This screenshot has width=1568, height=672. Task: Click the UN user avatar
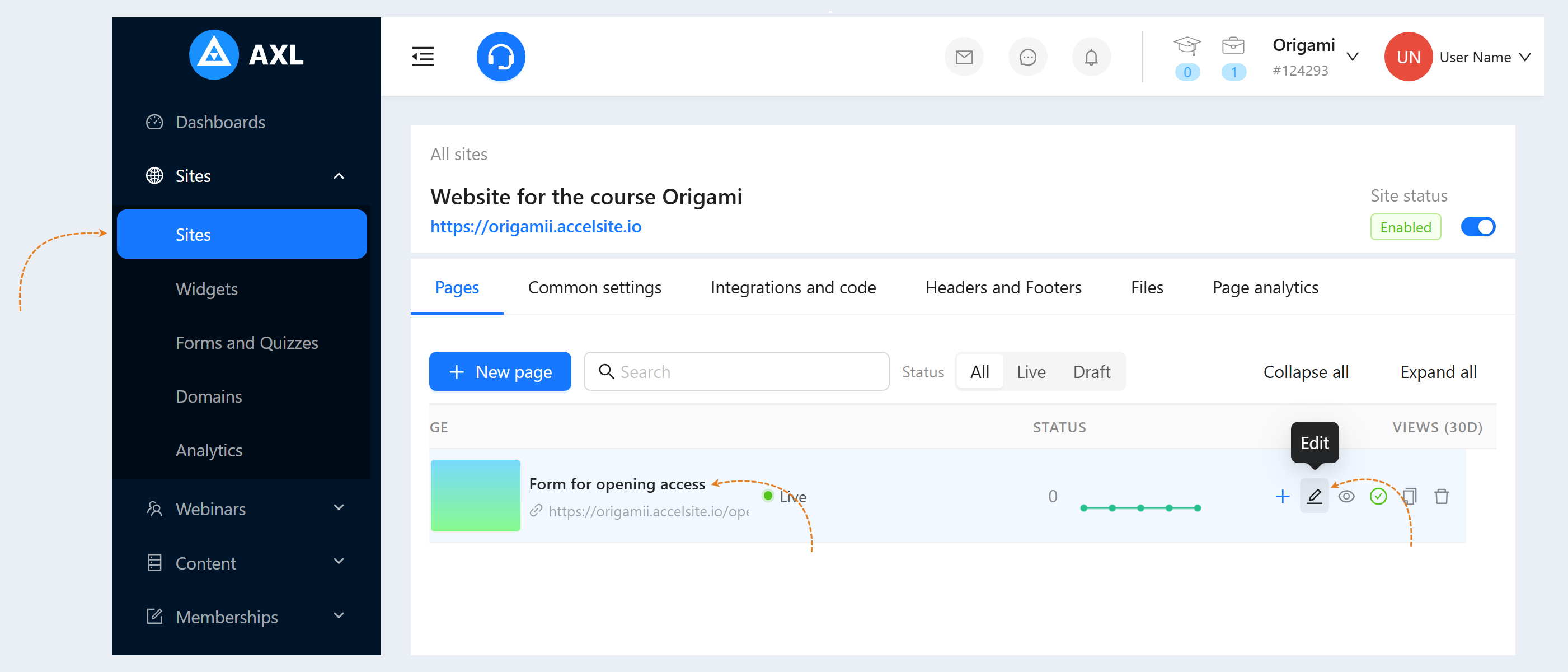point(1407,57)
